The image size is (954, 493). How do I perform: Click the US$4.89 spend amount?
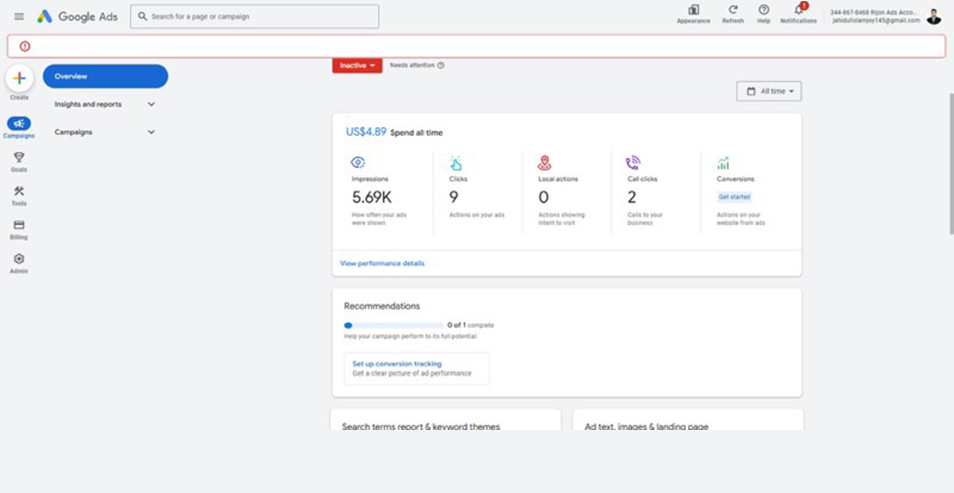point(366,131)
